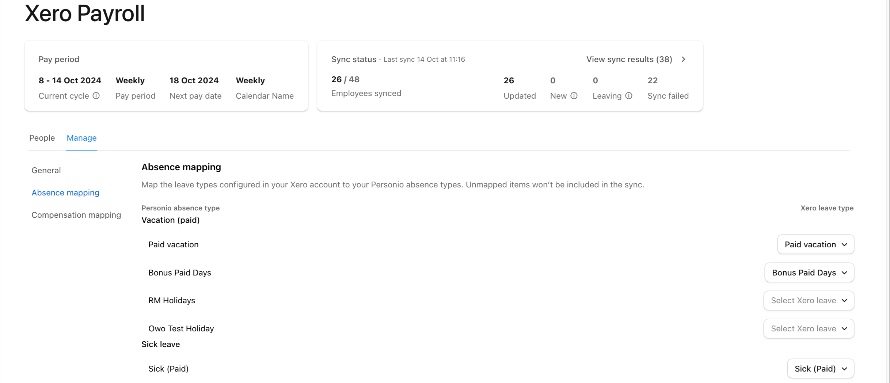Click the arrow next to View sync results

pyautogui.click(x=683, y=59)
